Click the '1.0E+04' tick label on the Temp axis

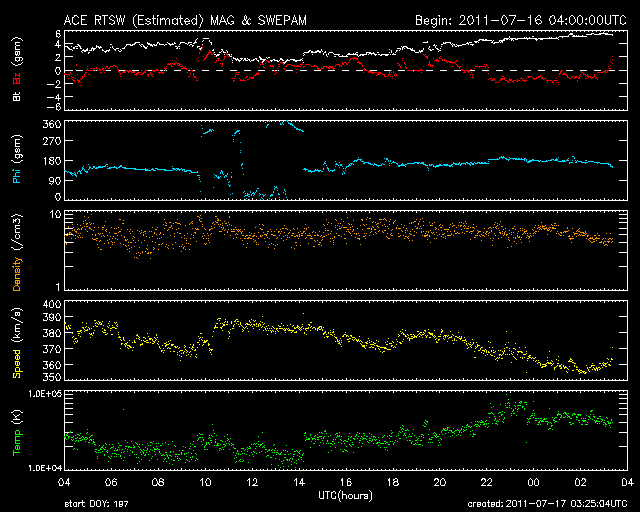tap(45, 468)
